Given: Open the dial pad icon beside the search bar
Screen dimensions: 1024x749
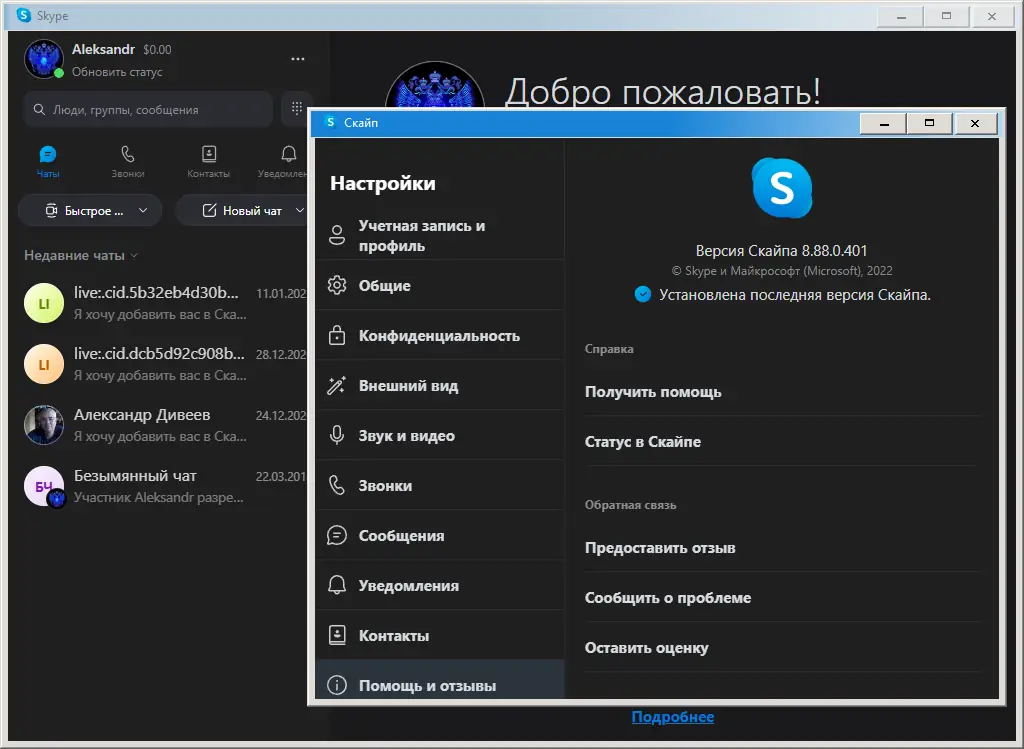Looking at the screenshot, I should click(297, 108).
